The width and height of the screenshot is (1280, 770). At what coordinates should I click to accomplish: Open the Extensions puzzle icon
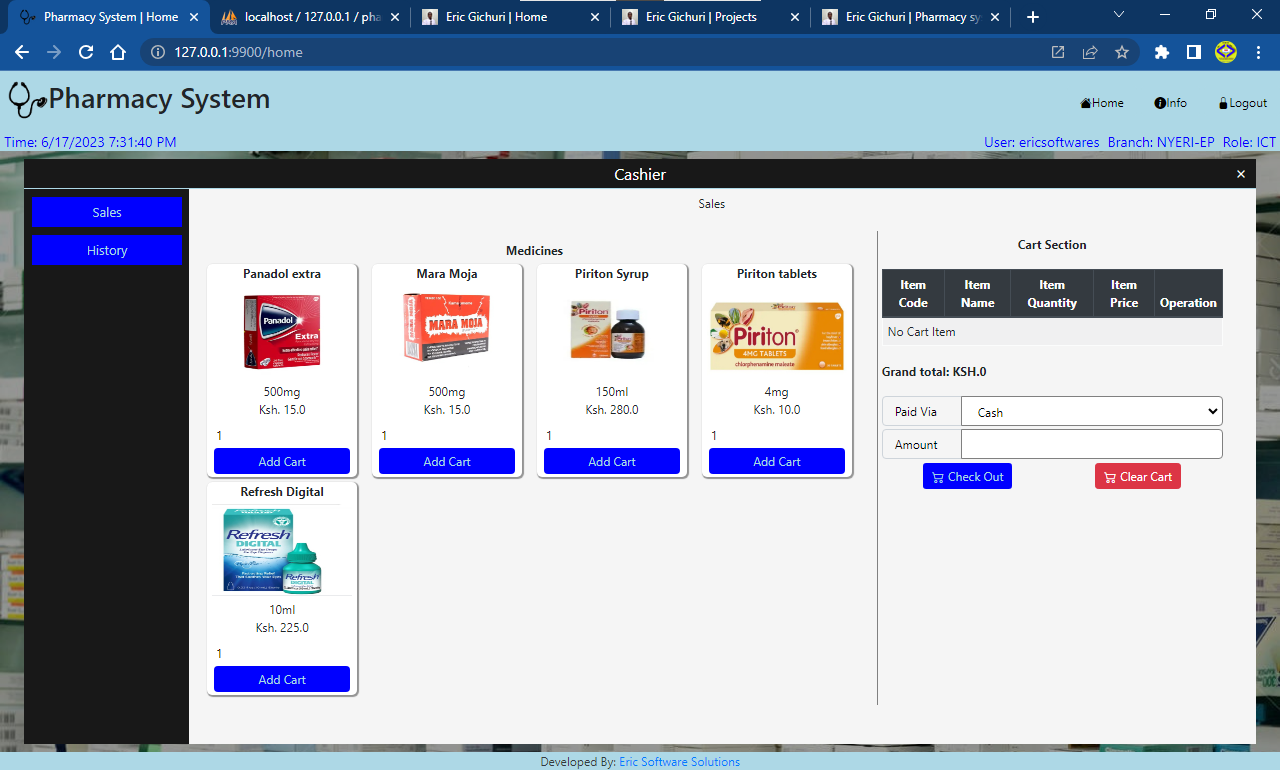pos(1162,52)
